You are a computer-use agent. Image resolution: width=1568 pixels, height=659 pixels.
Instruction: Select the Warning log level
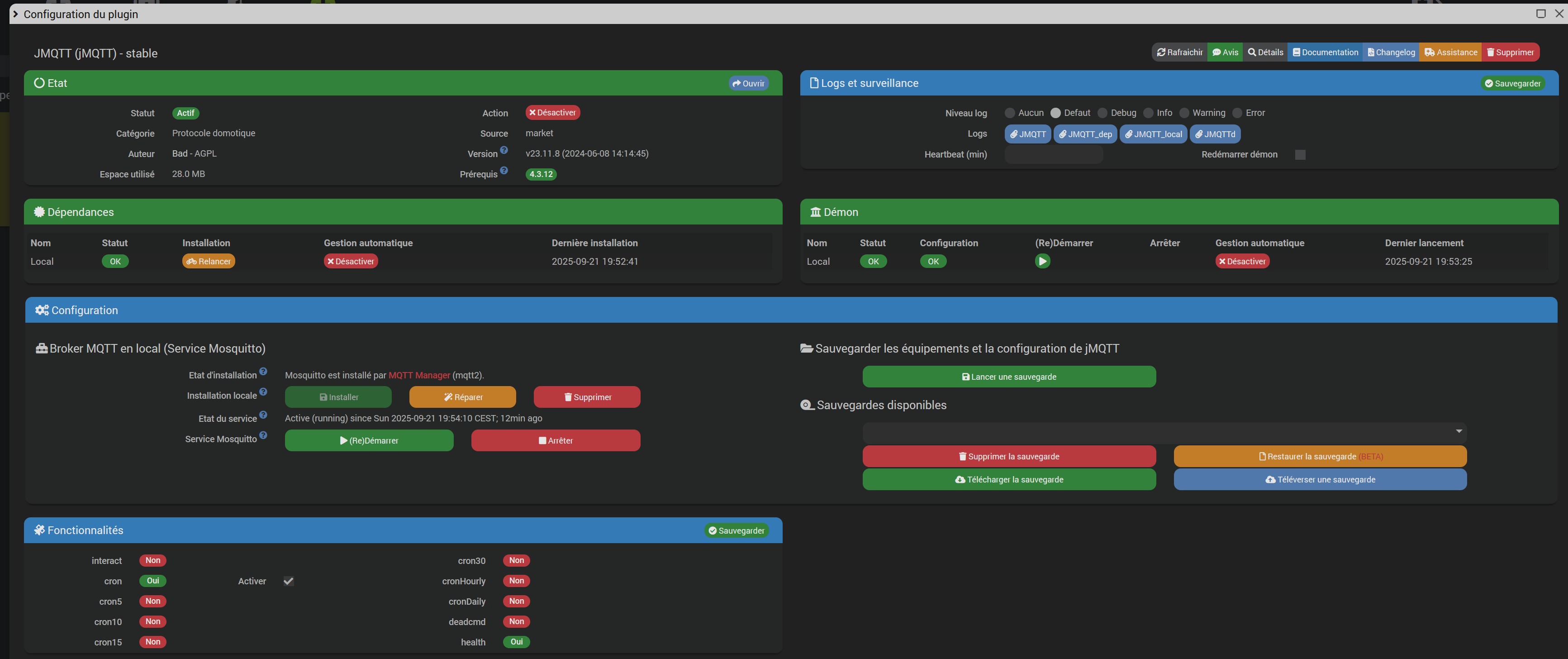[1184, 113]
